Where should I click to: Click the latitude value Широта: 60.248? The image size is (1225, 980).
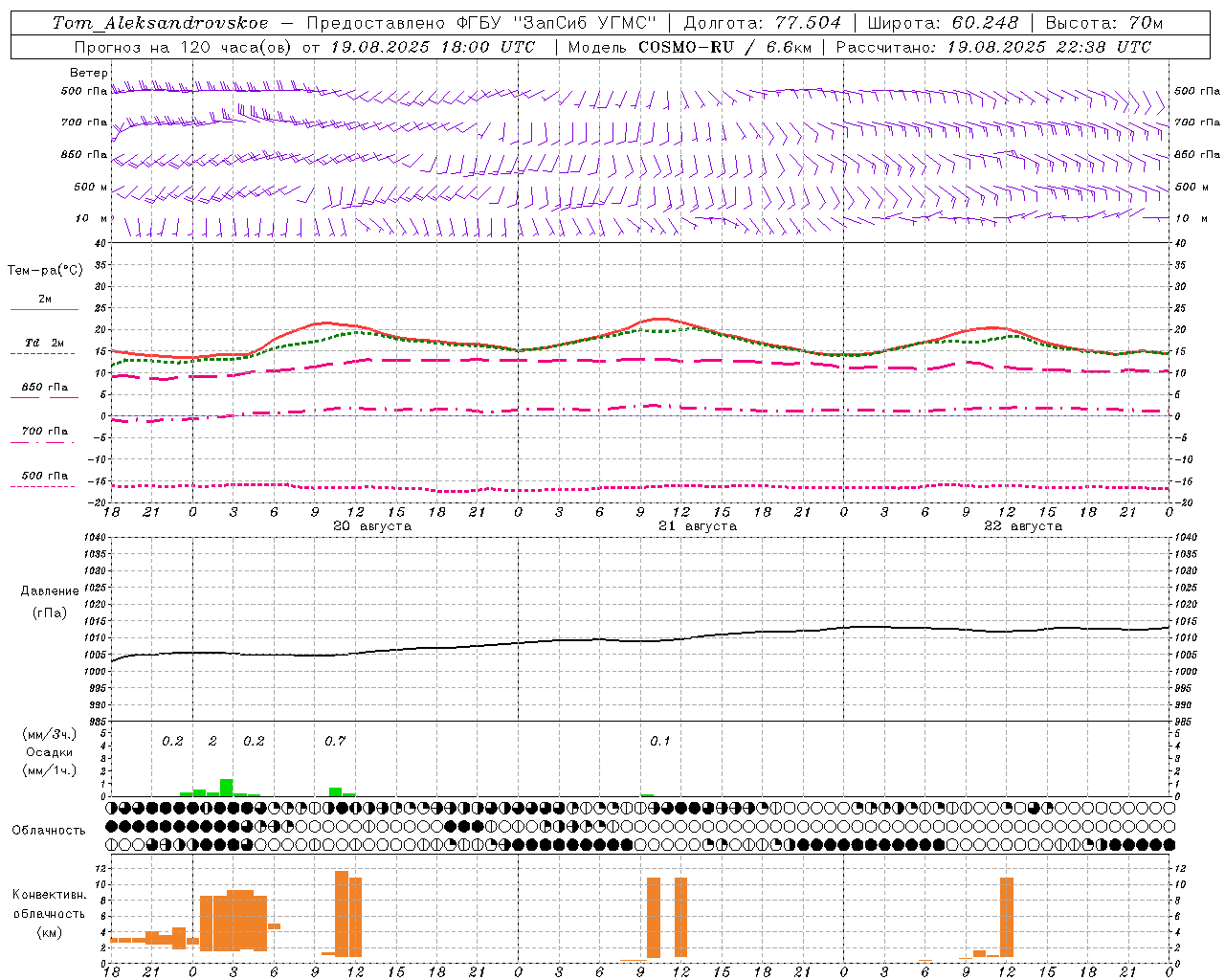pos(943,23)
